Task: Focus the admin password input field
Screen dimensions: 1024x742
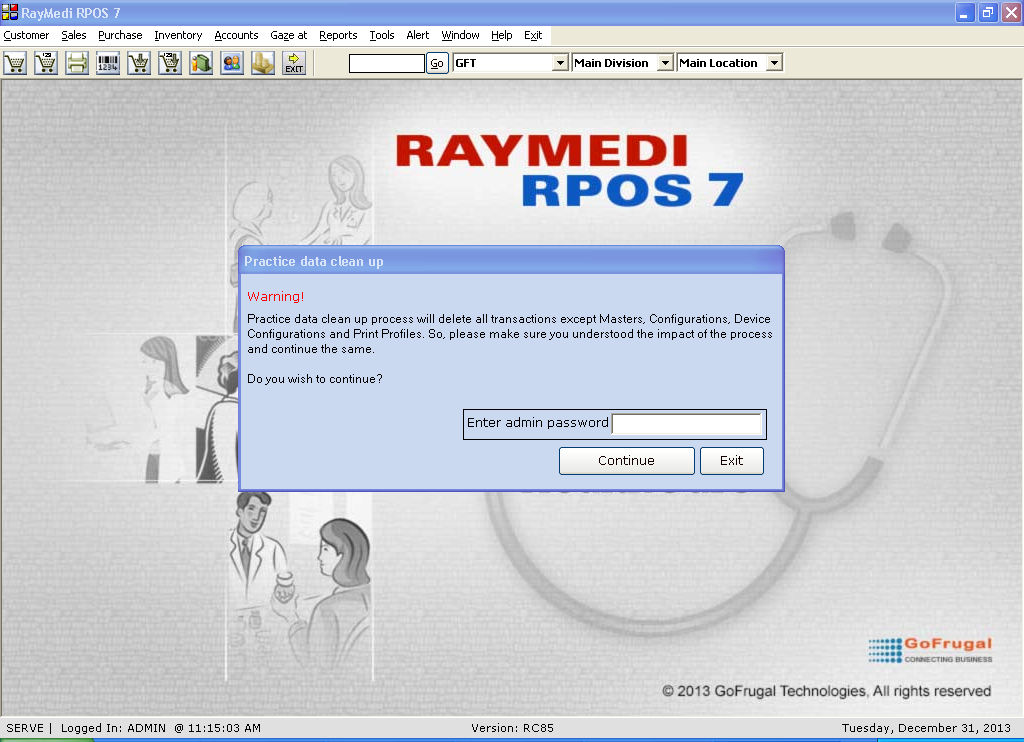Action: [x=687, y=424]
